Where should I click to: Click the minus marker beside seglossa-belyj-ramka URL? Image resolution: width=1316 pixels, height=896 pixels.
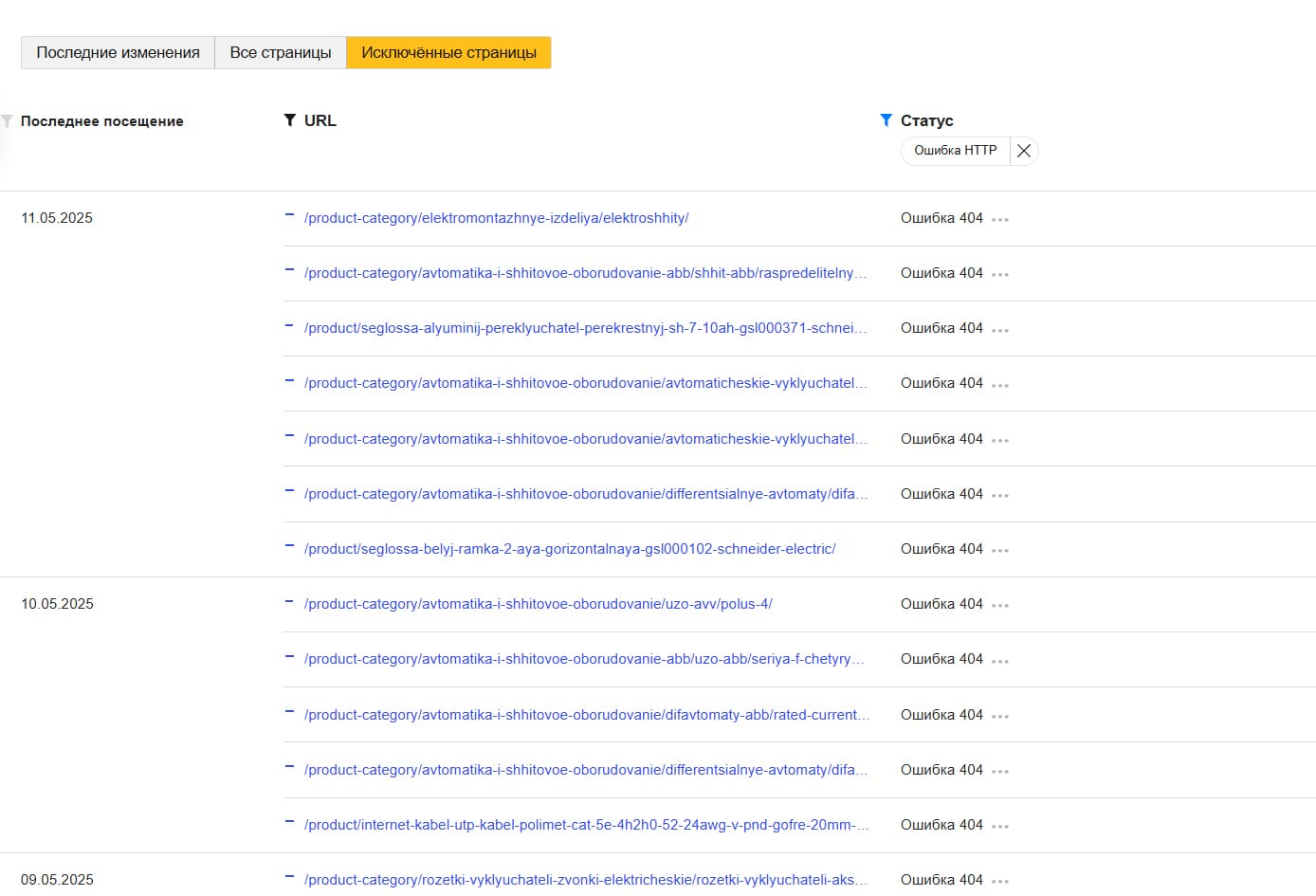pos(289,547)
